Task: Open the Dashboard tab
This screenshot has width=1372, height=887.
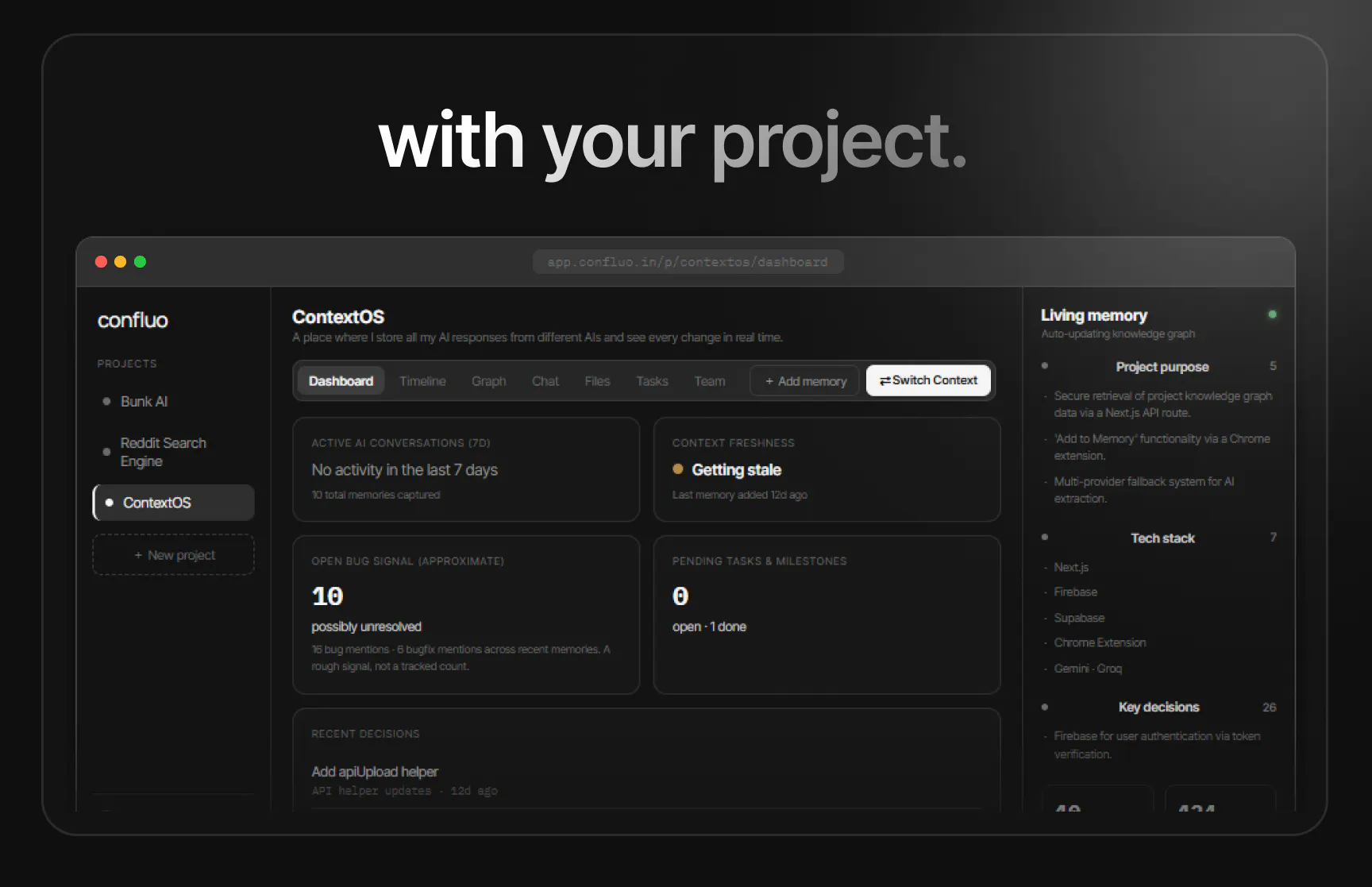Action: pyautogui.click(x=341, y=381)
